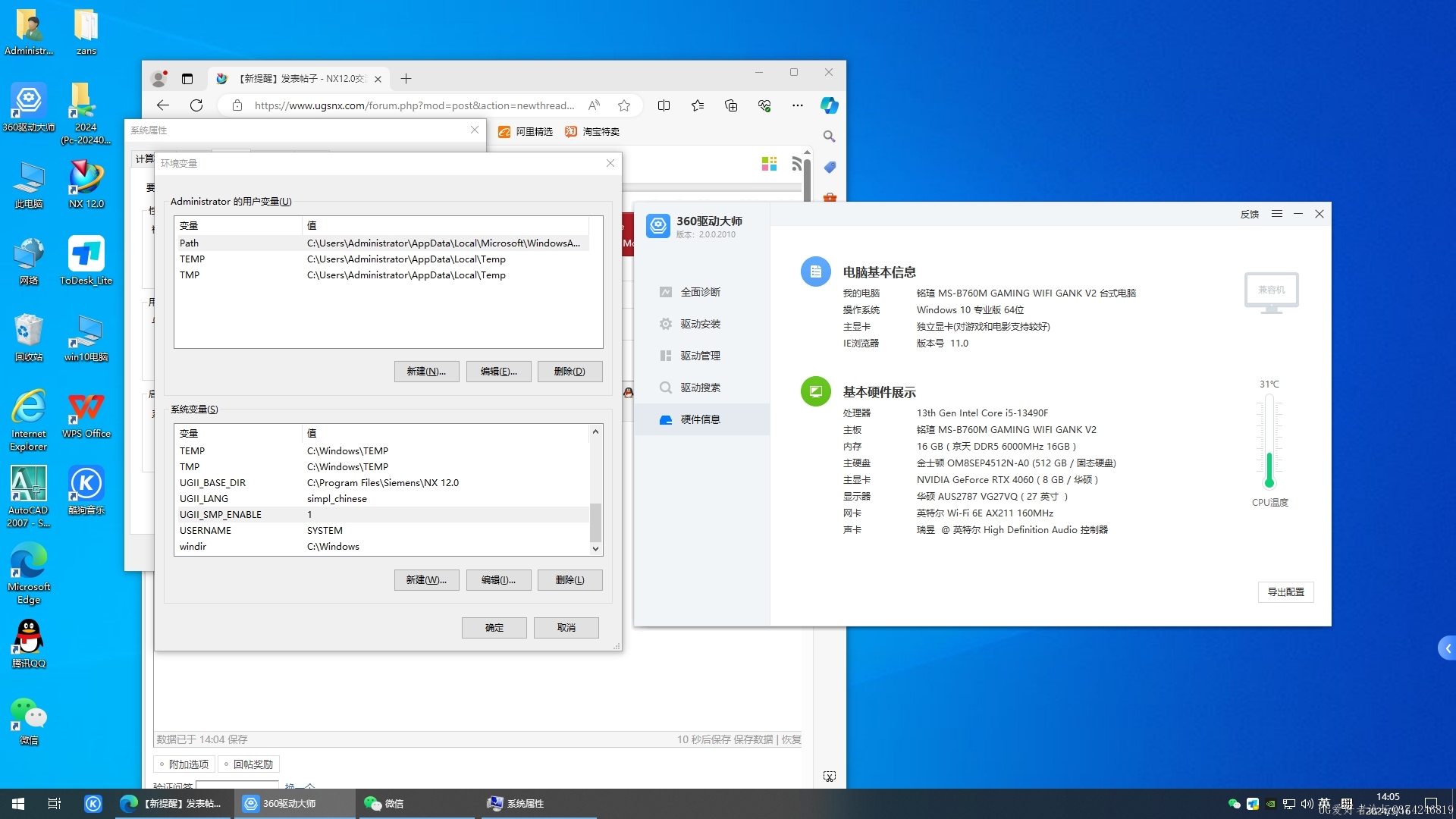Open Edge collections icon
The width and height of the screenshot is (1456, 819).
731,105
